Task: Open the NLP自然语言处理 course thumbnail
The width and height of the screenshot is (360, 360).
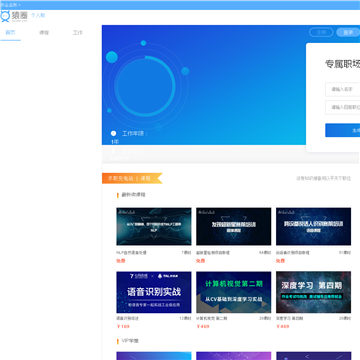Action: point(154,227)
